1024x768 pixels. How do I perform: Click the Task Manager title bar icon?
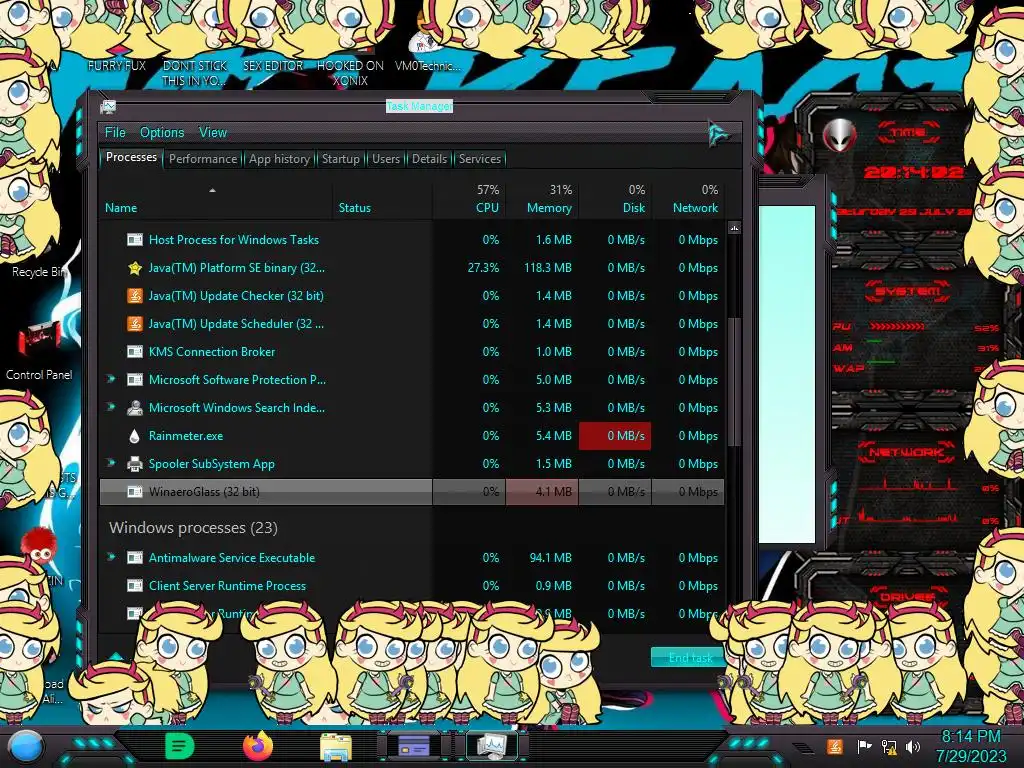coord(108,106)
